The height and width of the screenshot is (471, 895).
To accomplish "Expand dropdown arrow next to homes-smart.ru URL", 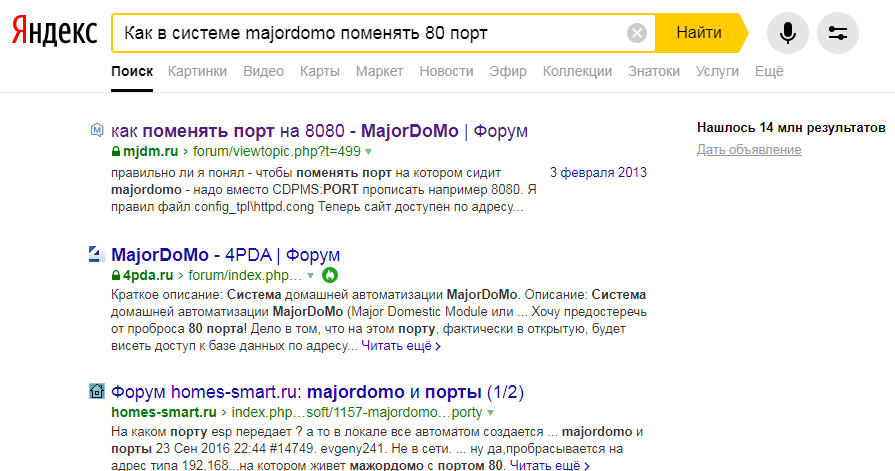I will [x=491, y=413].
